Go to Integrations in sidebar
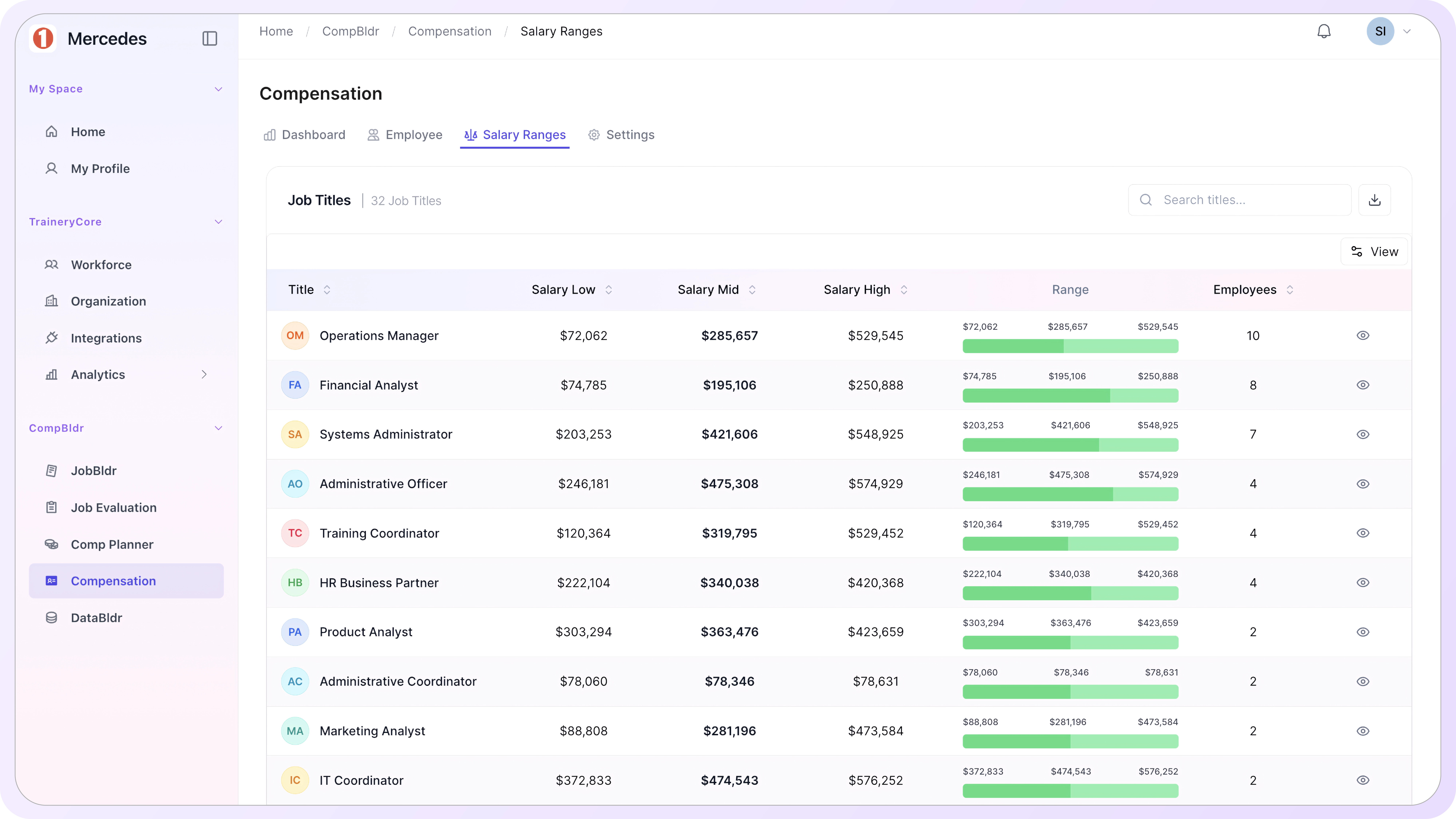 point(106,338)
